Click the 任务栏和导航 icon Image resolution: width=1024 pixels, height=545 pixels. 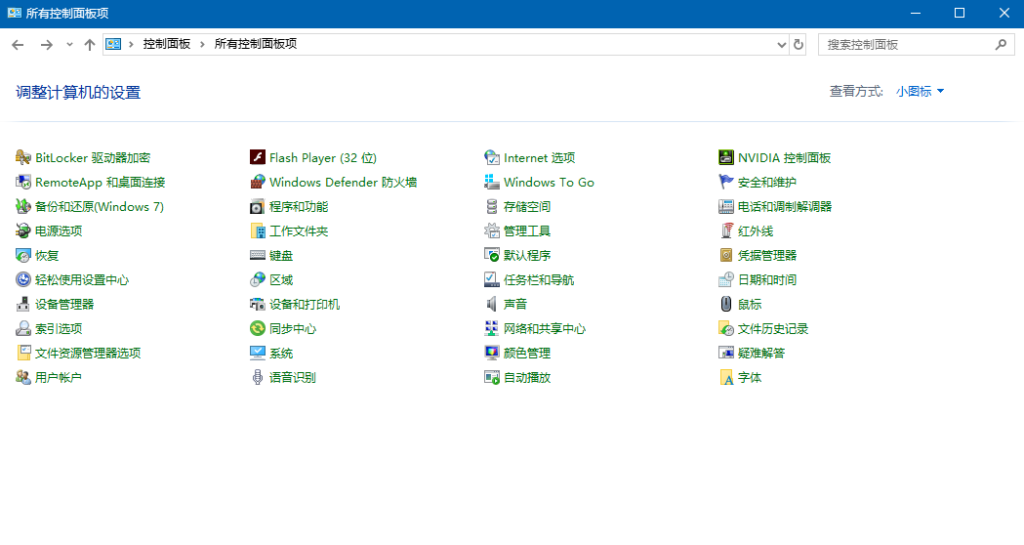(x=492, y=279)
